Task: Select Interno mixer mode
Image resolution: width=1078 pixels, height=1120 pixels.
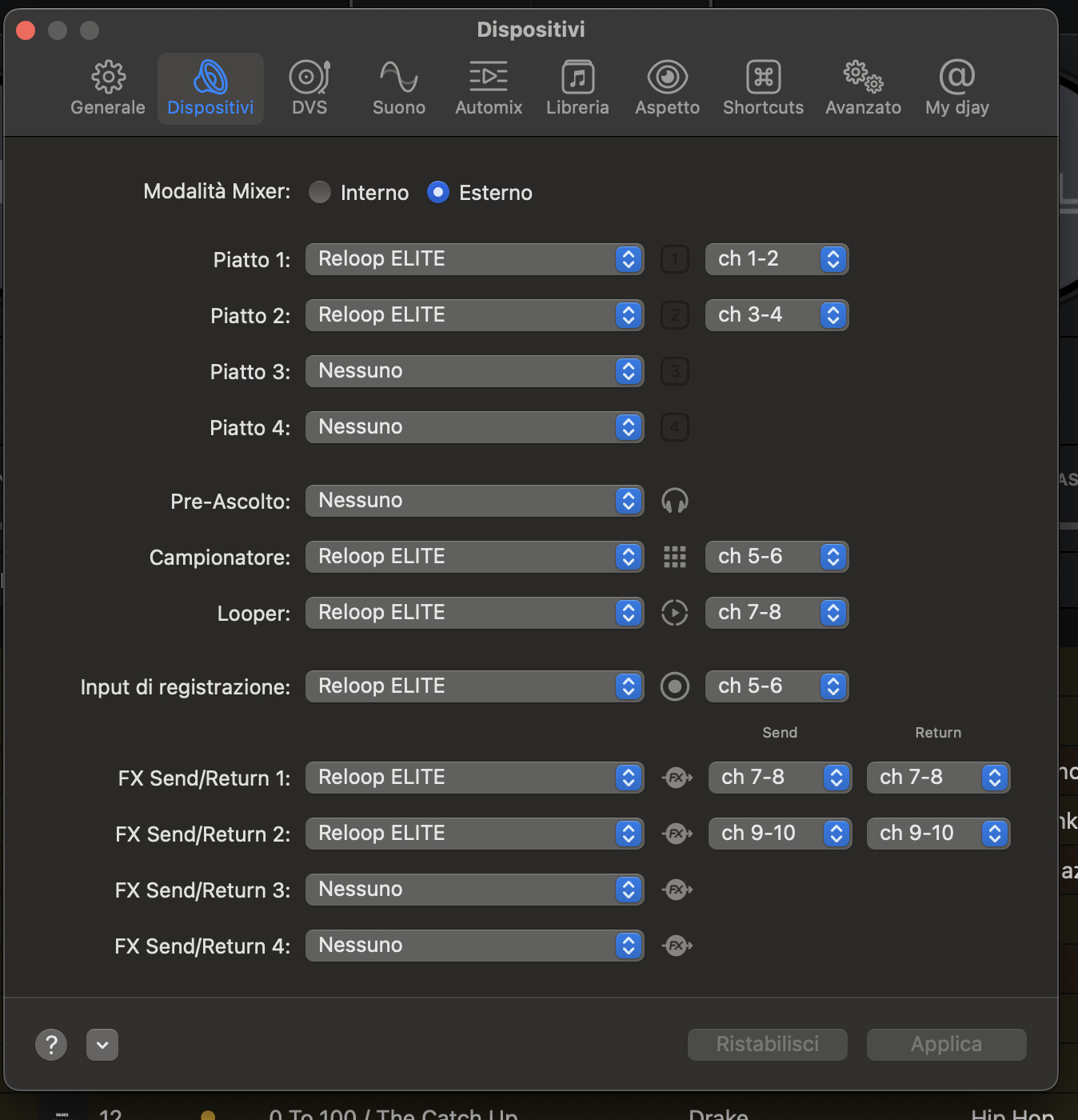Action: 320,192
